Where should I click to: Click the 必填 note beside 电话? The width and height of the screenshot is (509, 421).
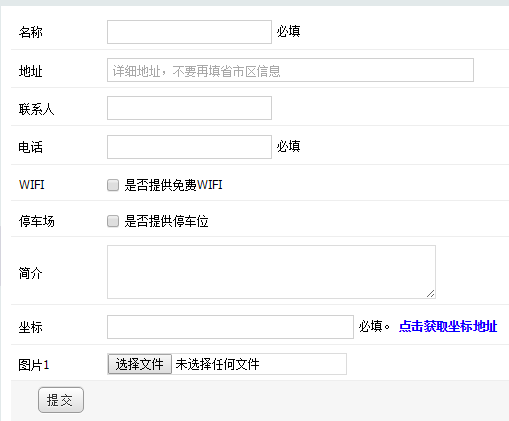coord(288,146)
